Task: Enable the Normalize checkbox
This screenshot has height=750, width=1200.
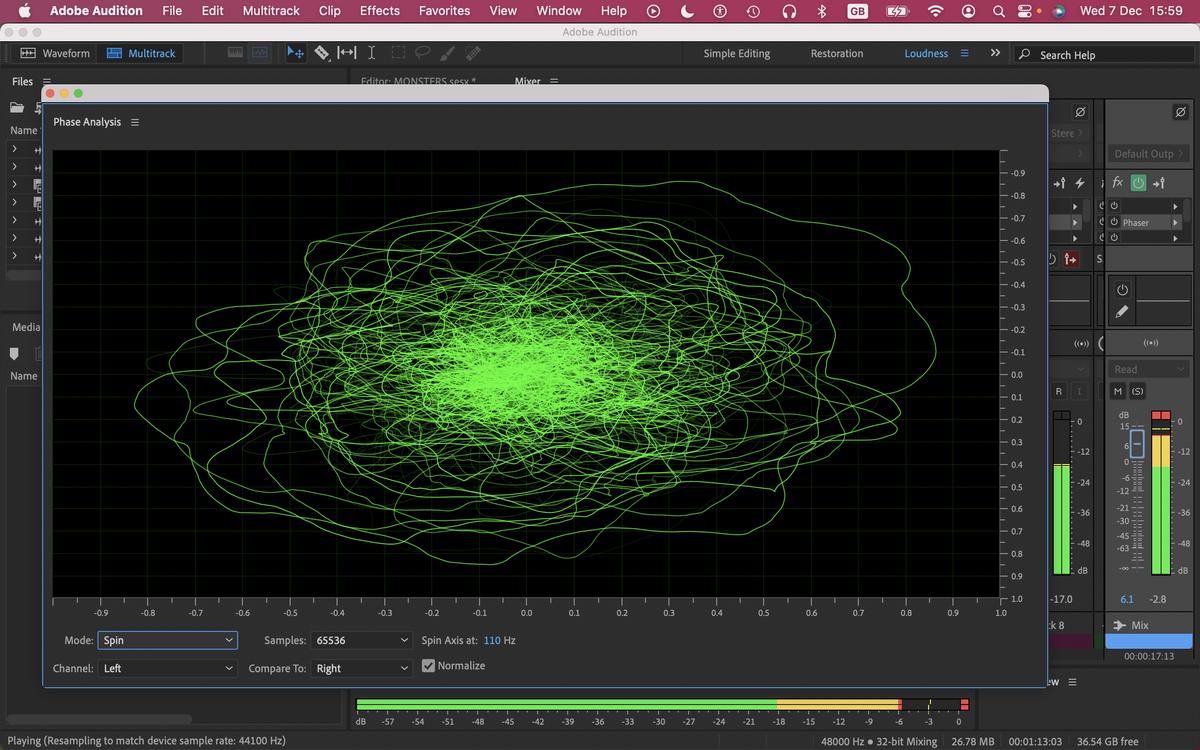Action: point(428,664)
